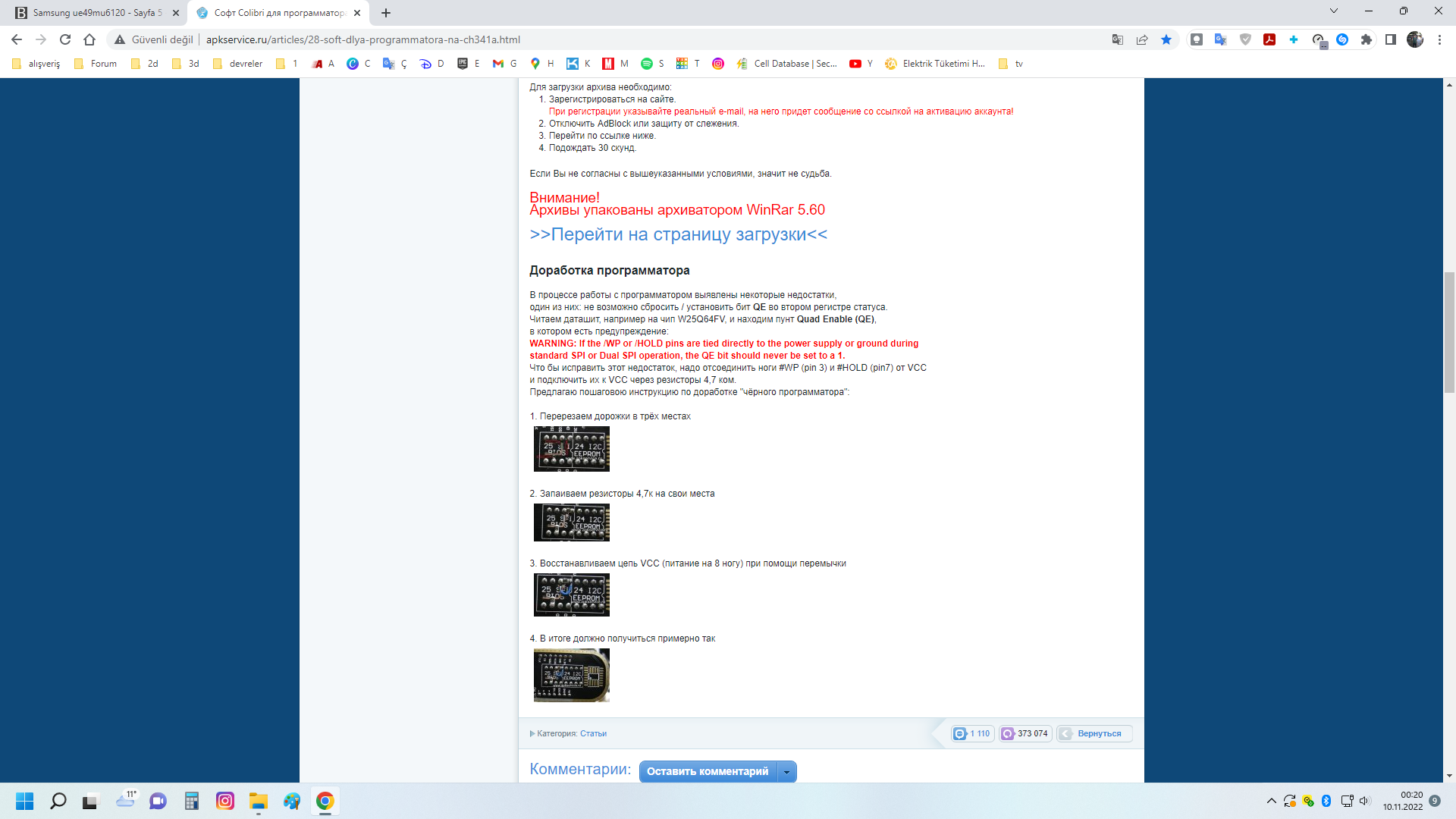The width and height of the screenshot is (1456, 819).
Task: Open the first programmer board thumbnail
Action: [571, 449]
